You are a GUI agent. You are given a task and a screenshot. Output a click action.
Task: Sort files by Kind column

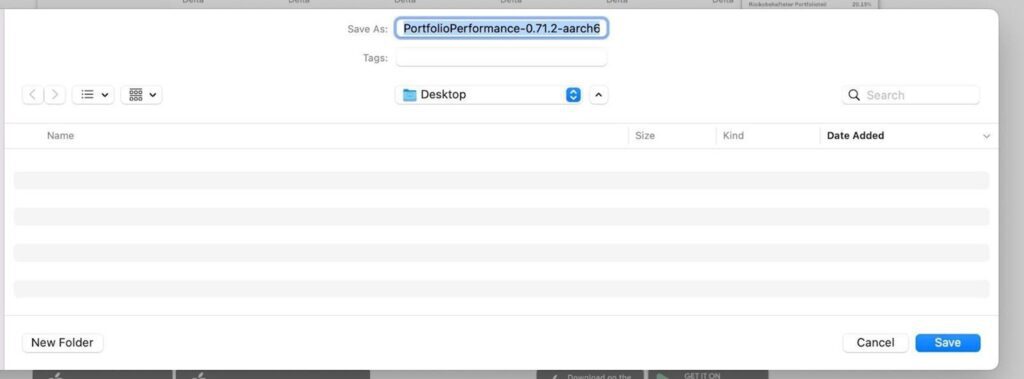click(733, 135)
